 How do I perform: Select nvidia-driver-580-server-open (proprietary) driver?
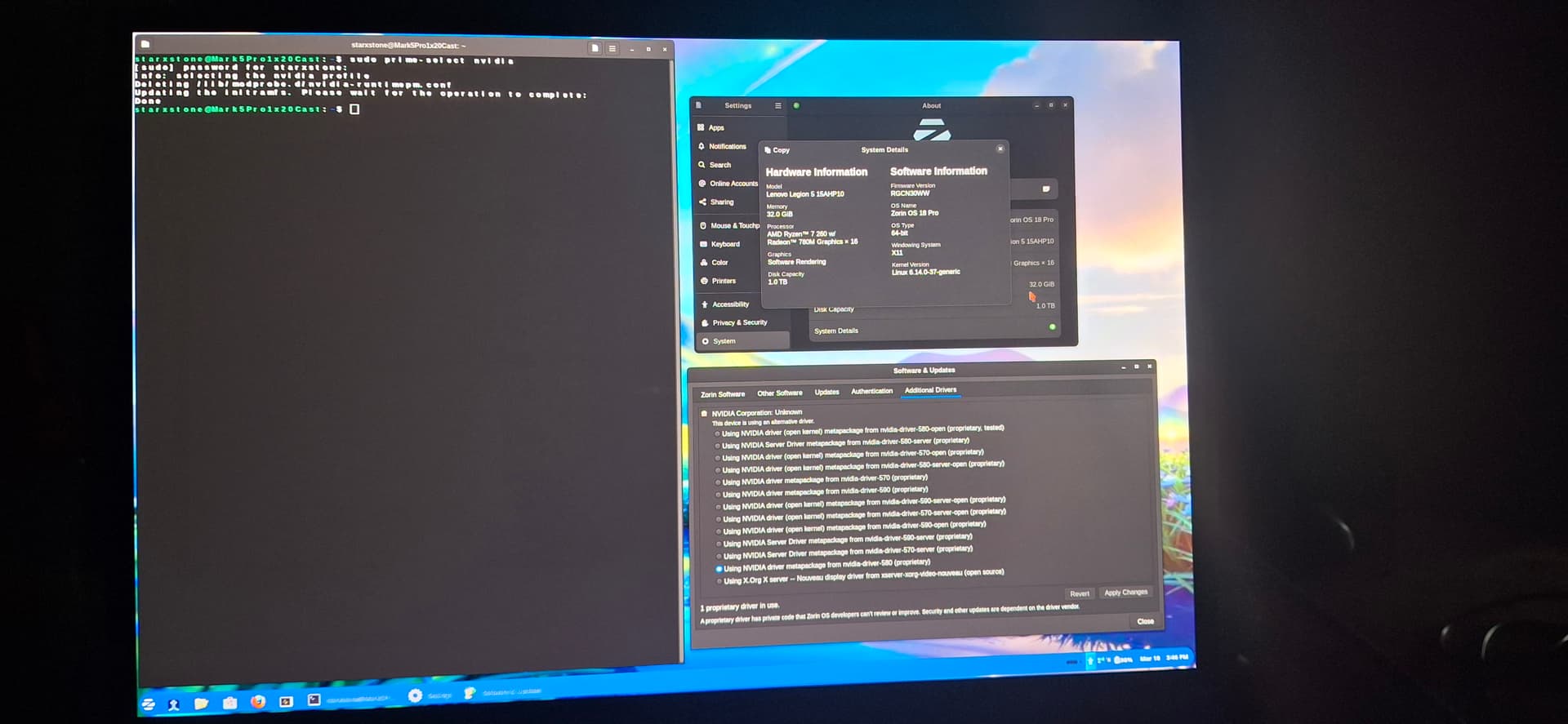click(860, 467)
